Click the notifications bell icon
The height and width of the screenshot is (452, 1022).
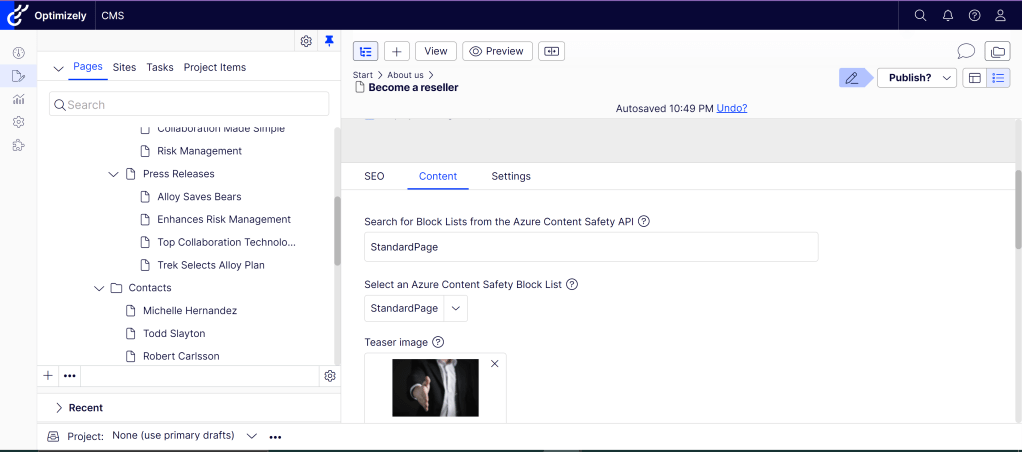coord(948,15)
